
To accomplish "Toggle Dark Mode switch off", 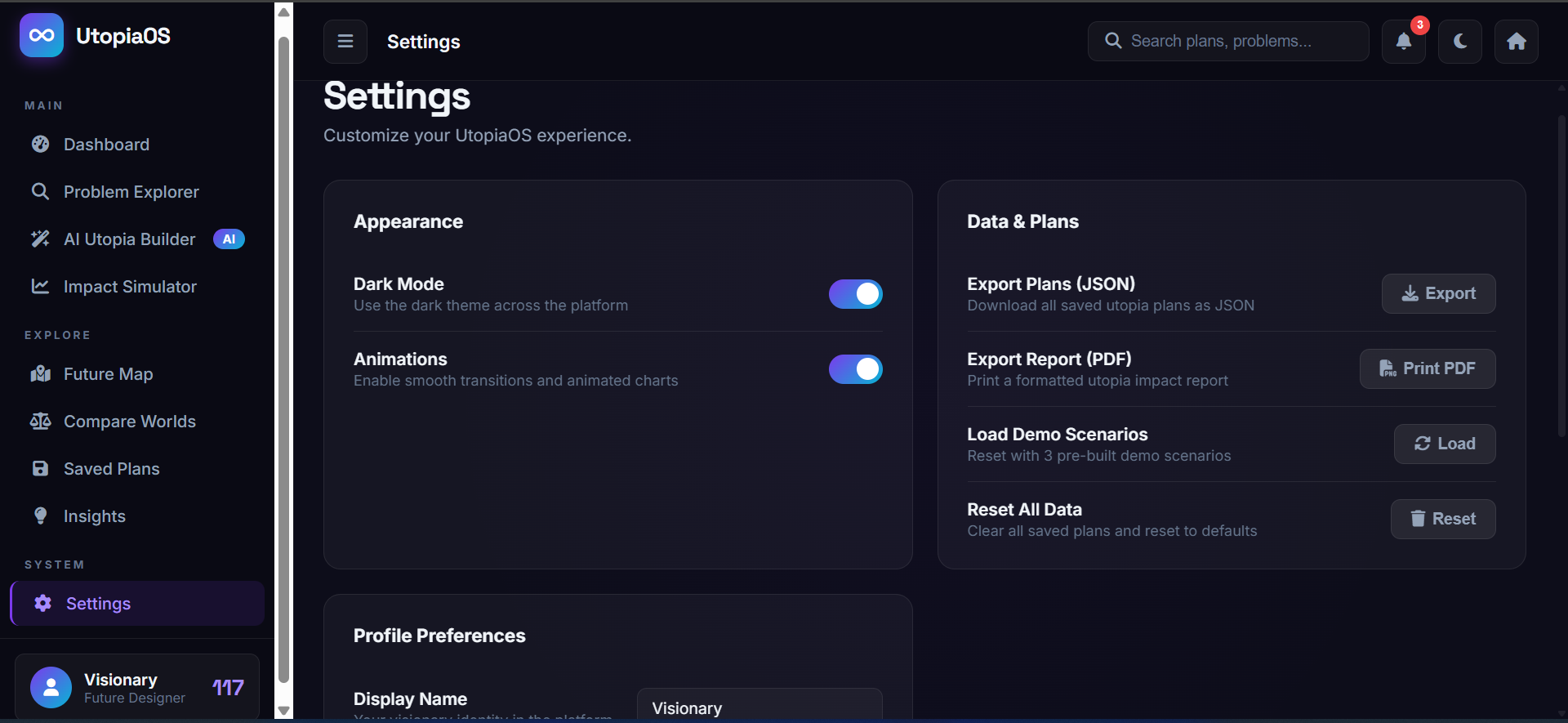I will [855, 294].
